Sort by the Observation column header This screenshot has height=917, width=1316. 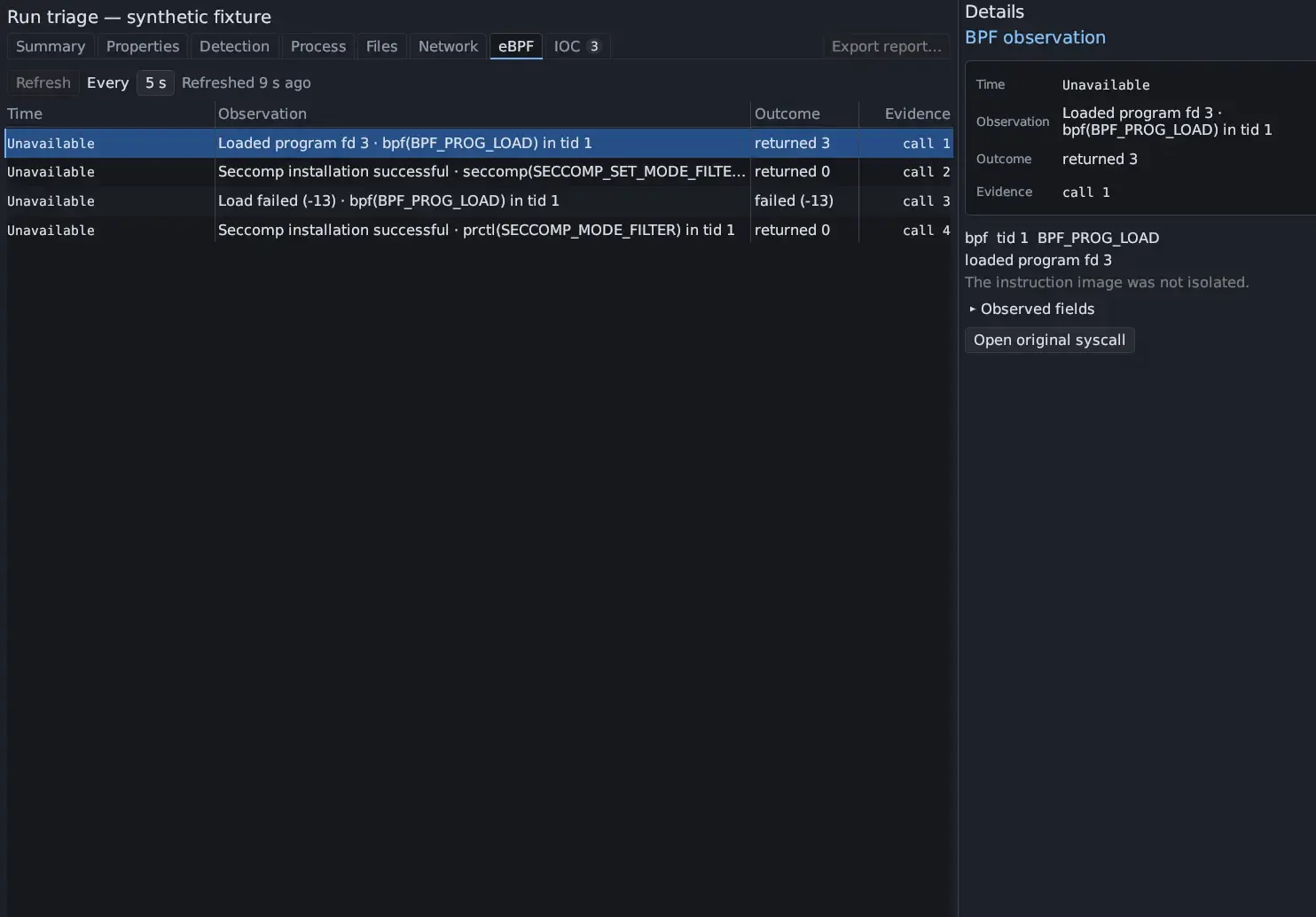coord(482,114)
